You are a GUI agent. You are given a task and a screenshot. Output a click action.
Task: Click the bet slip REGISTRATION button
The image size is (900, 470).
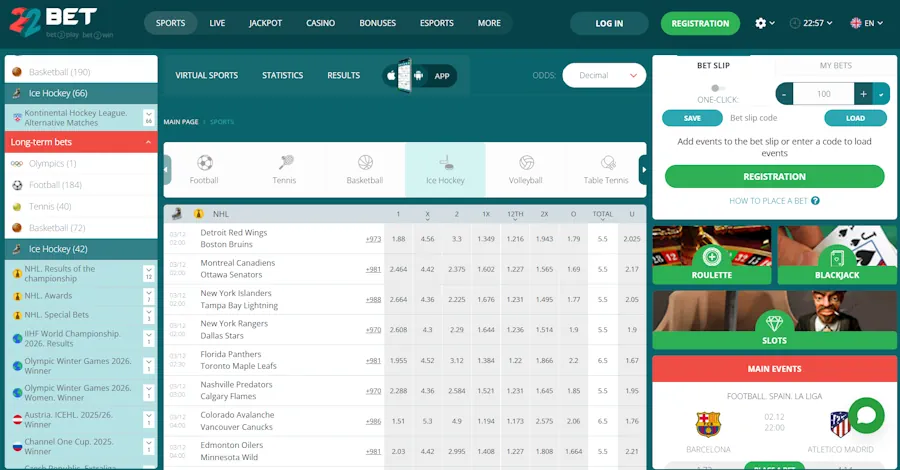[x=774, y=177]
